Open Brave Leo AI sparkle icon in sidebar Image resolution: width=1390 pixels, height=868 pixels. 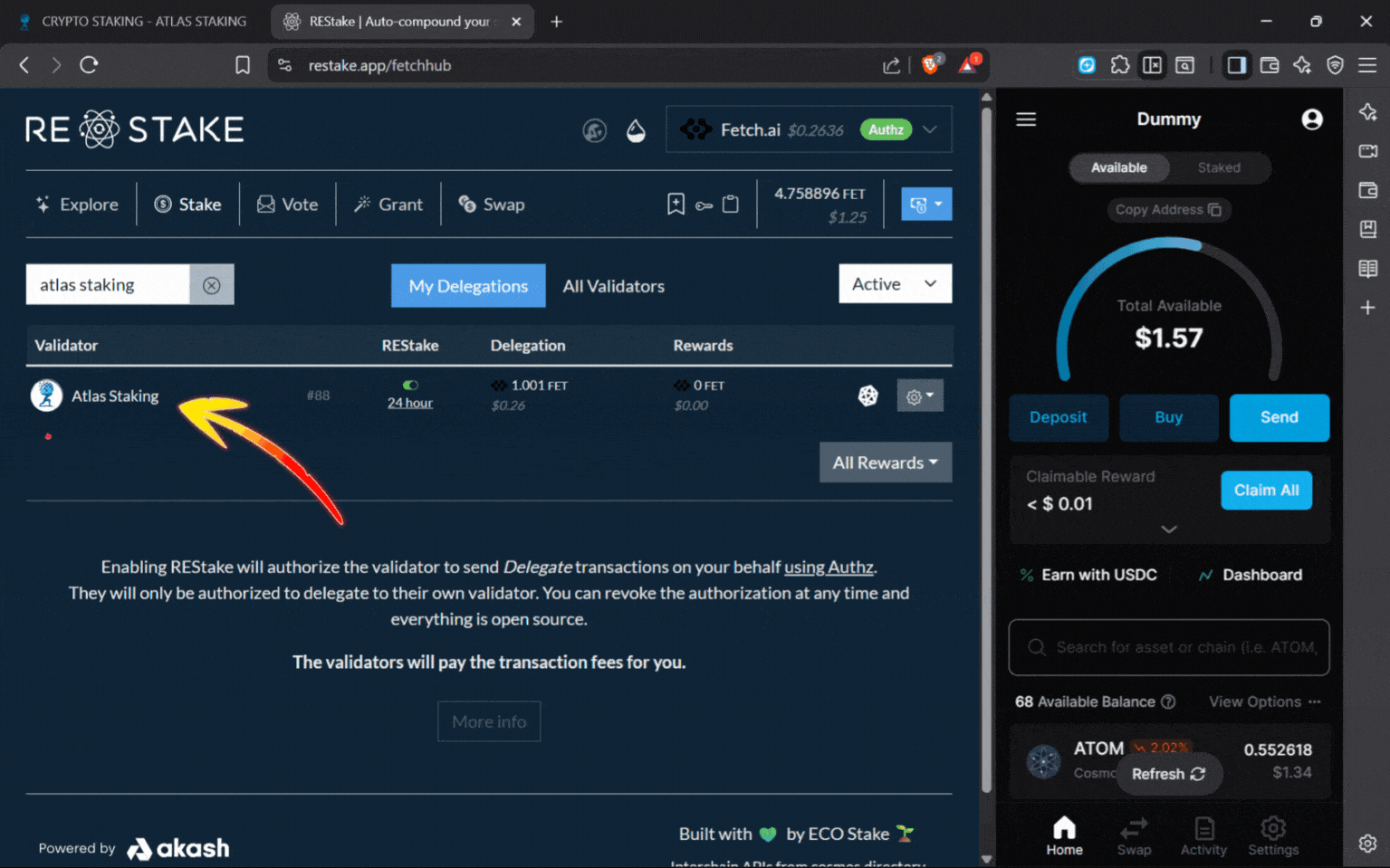[1367, 111]
